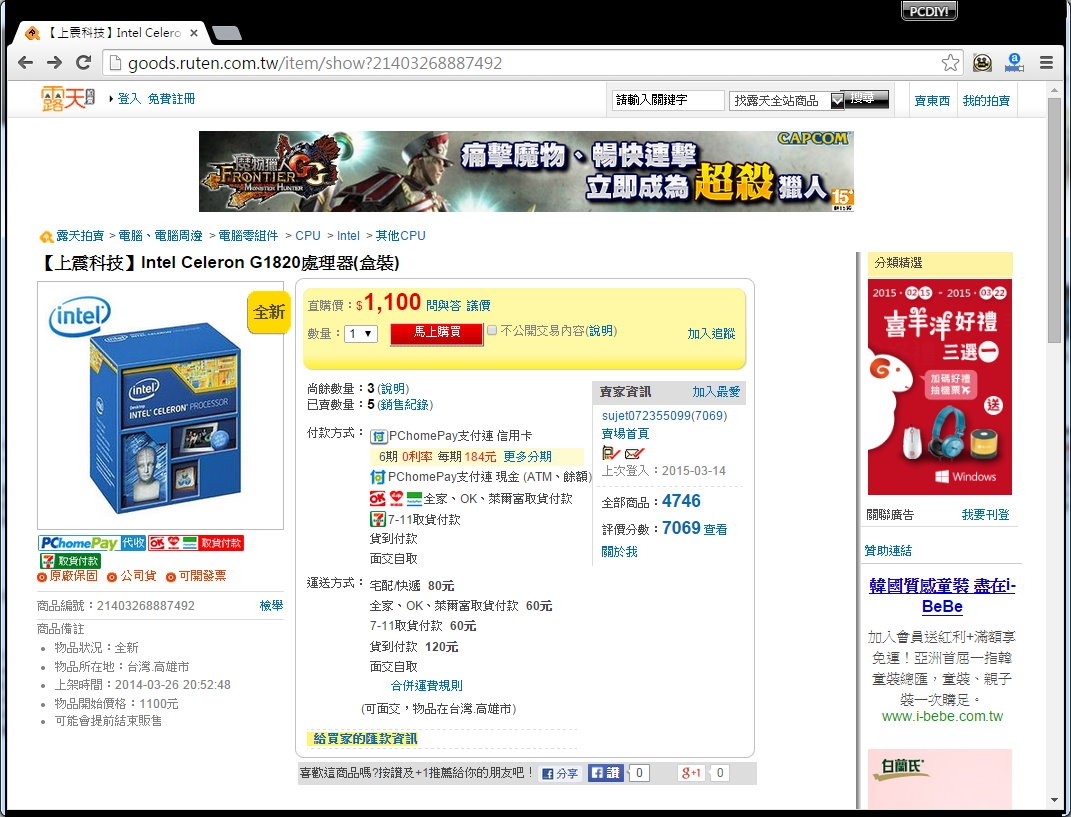Open the 我的拍賣 menu item
The height and width of the screenshot is (817, 1071).
coord(986,100)
